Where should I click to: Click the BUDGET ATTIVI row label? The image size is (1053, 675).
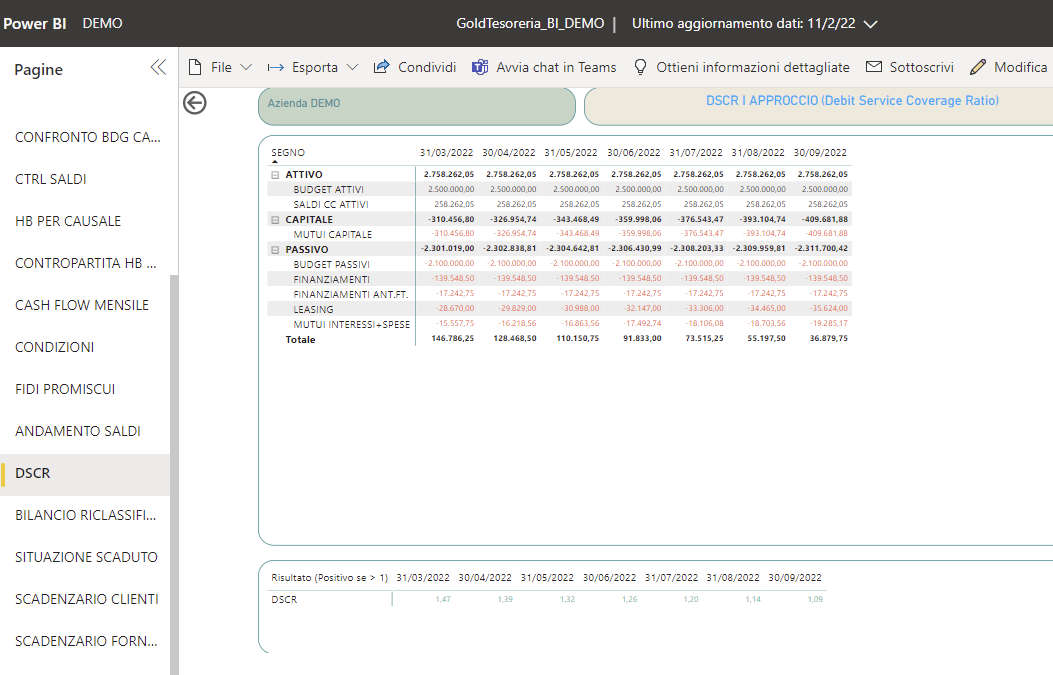tap(328, 189)
